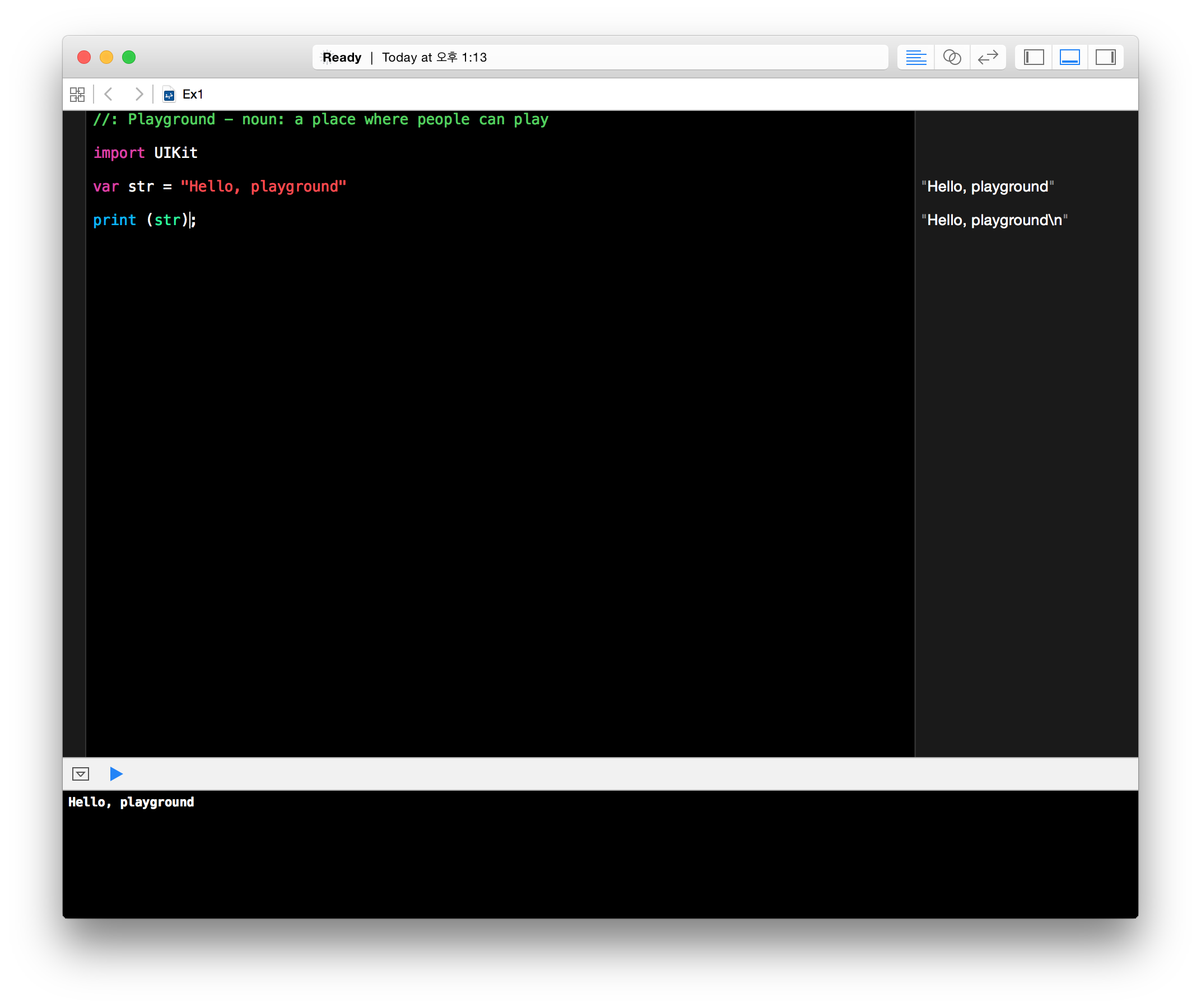Select the "Hello, playground\n" result in the sidebar
The height and width of the screenshot is (1008, 1201).
[994, 220]
